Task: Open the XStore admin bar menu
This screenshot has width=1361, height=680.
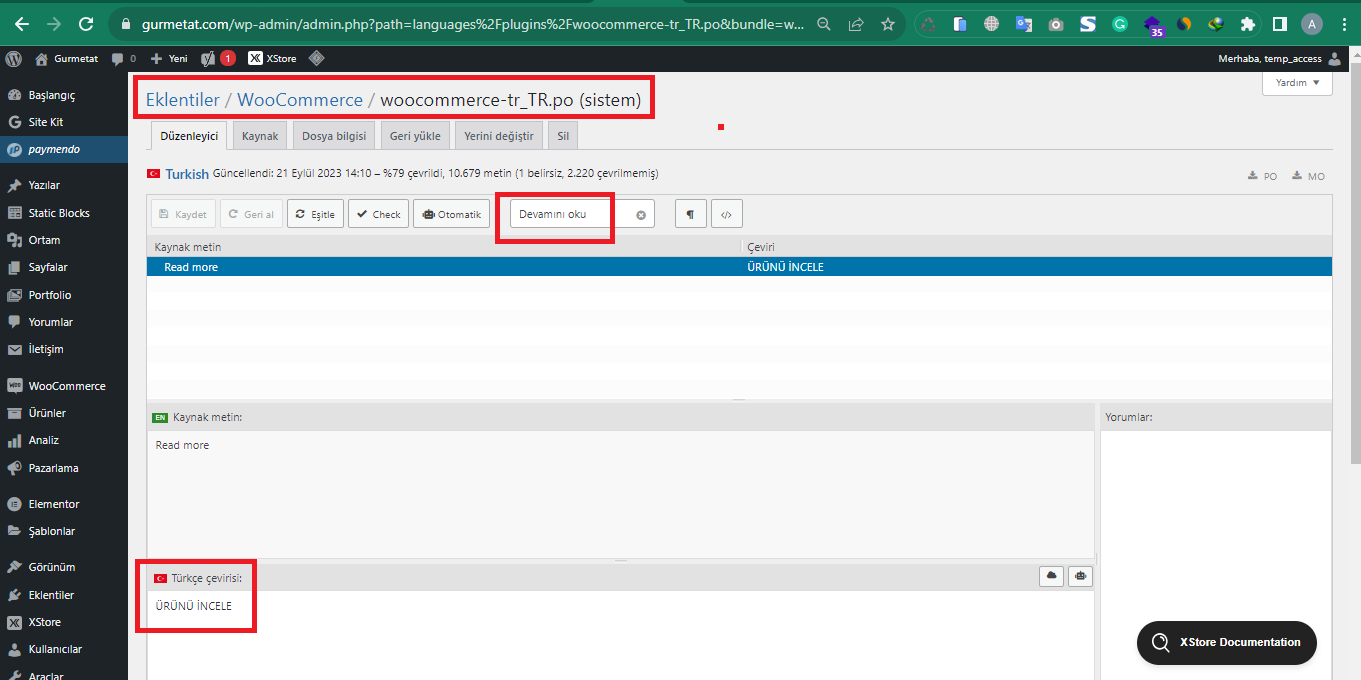Action: pyautogui.click(x=272, y=59)
